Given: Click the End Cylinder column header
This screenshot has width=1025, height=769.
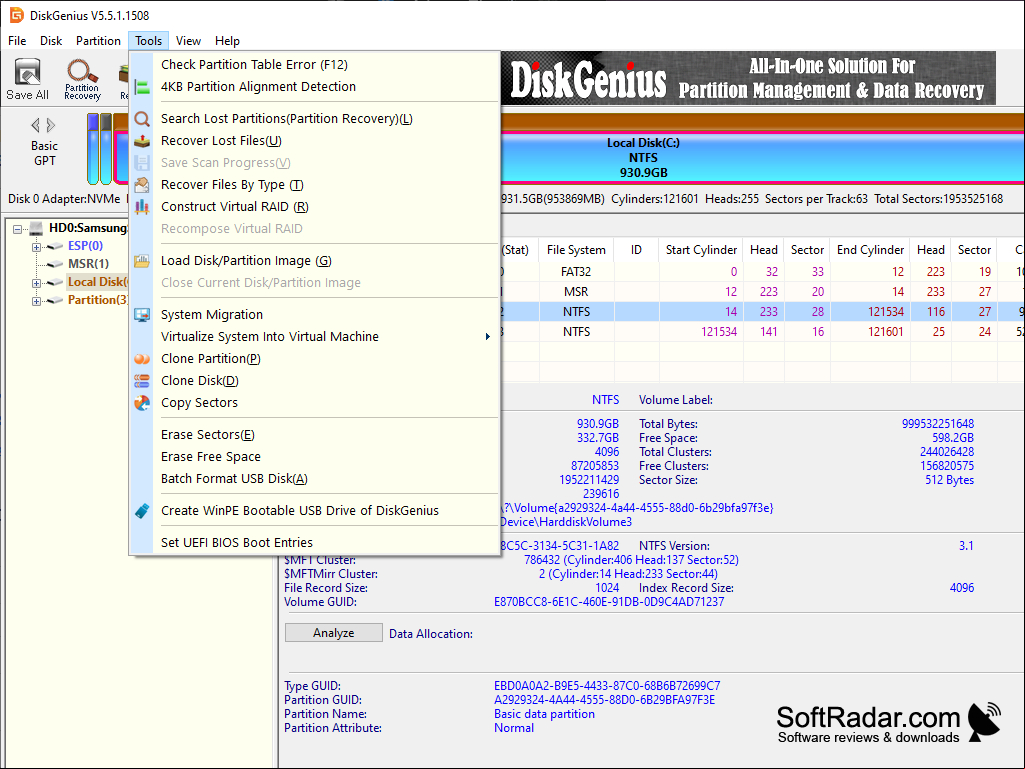Looking at the screenshot, I should 870,250.
